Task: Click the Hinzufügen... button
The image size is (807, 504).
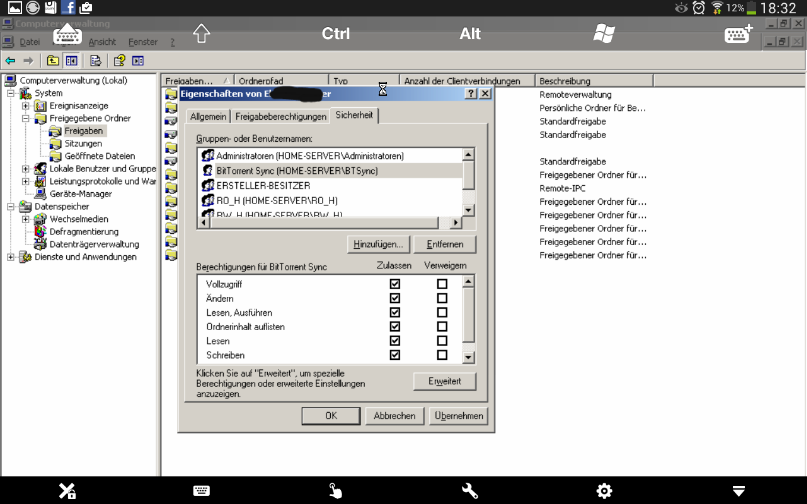Action: click(x=378, y=245)
